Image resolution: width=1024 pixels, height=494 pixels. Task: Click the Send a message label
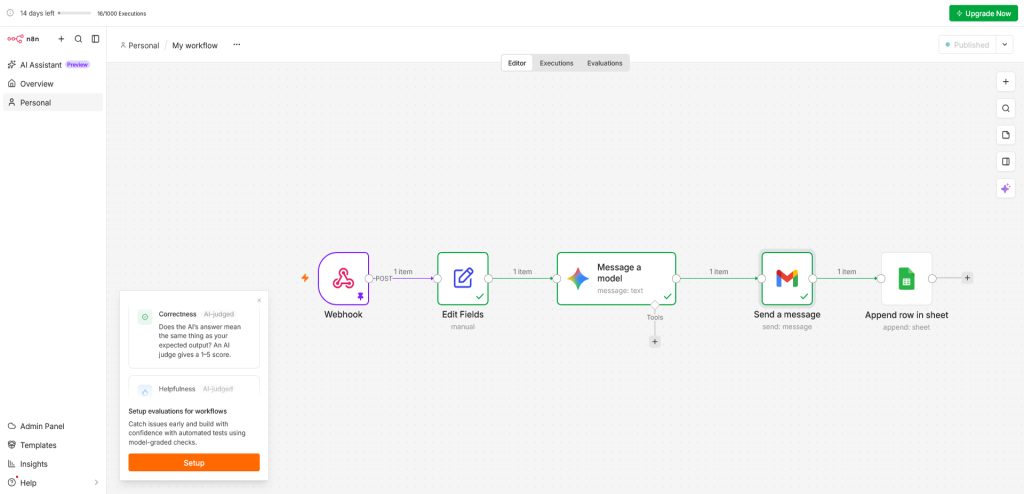click(x=787, y=315)
